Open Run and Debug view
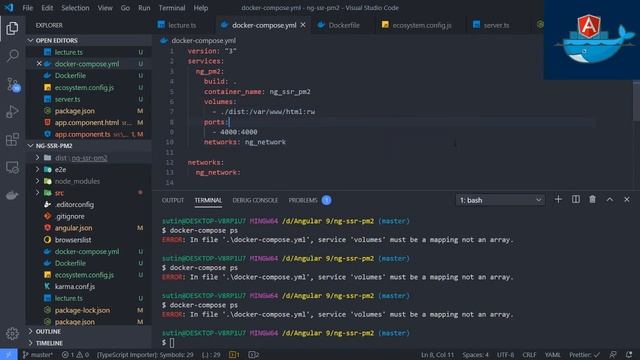 click(12, 111)
